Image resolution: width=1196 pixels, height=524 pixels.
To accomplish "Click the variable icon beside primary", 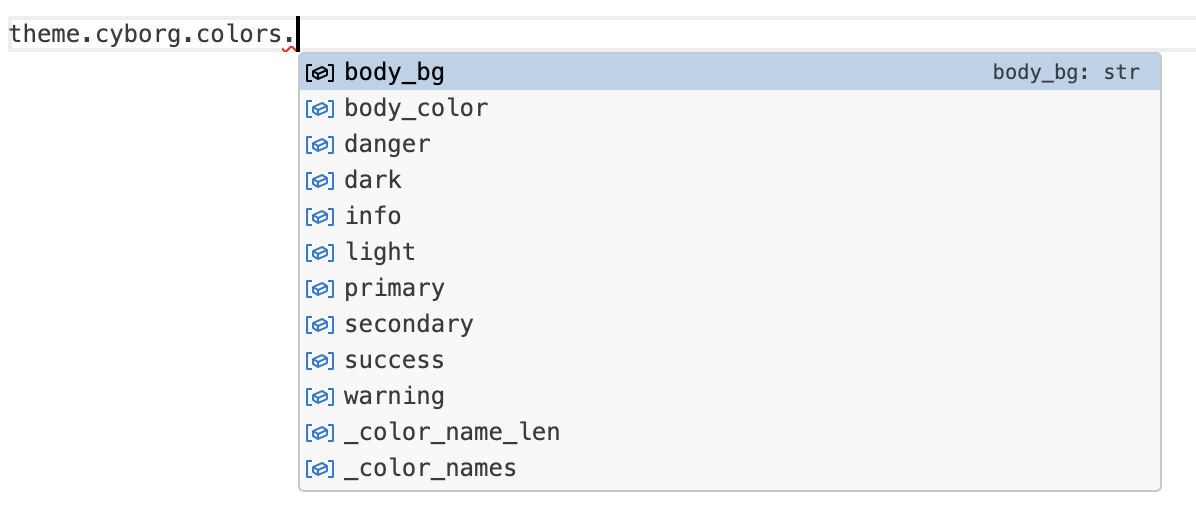I will [319, 289].
